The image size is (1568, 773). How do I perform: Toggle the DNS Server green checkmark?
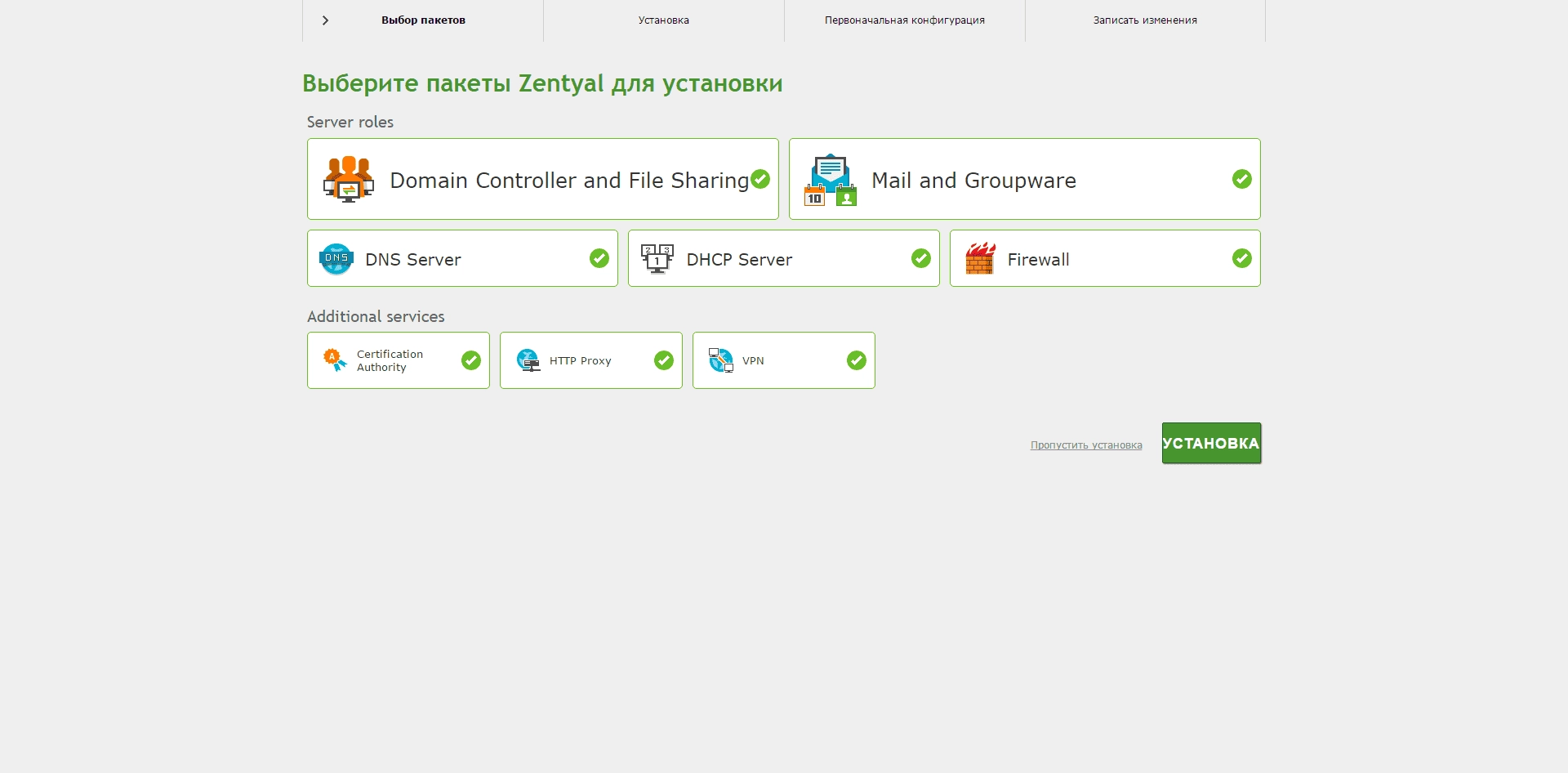click(599, 258)
